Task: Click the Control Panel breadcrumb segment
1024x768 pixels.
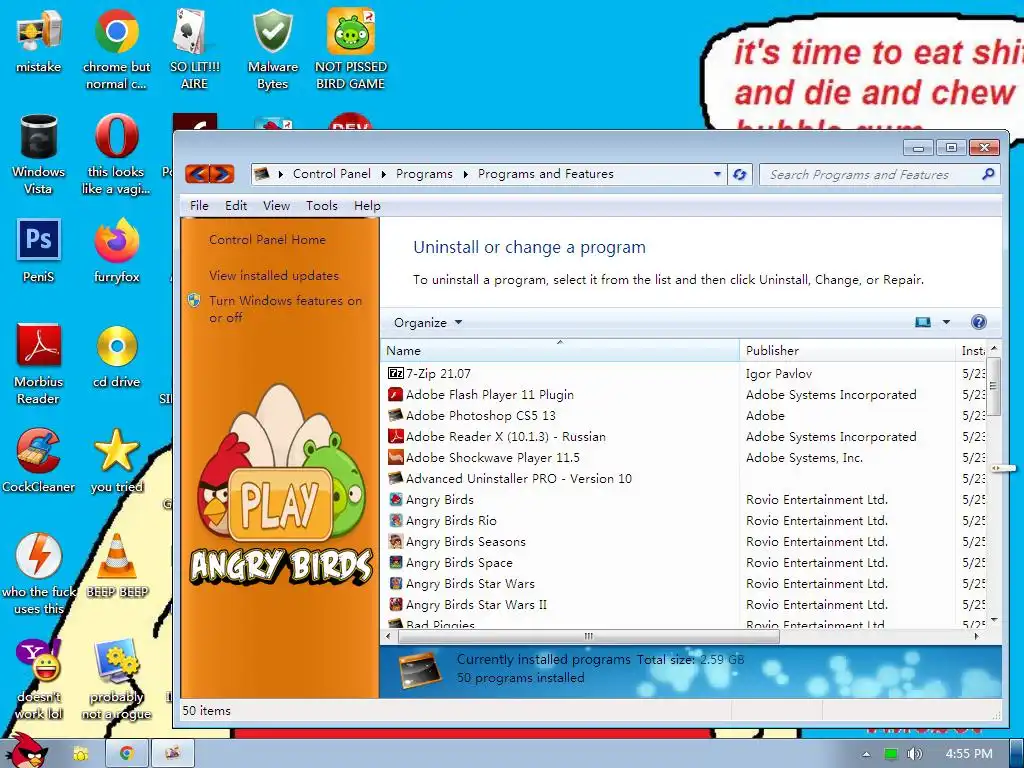Action: tap(332, 174)
